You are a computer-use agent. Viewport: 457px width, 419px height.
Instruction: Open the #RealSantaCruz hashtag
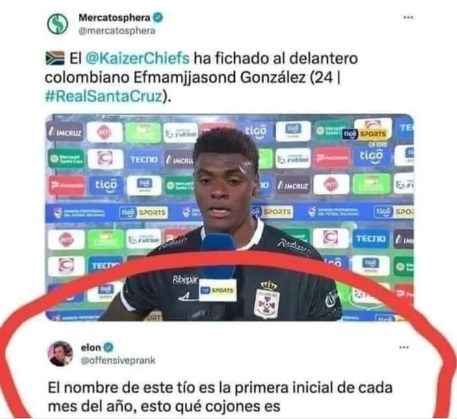point(103,96)
